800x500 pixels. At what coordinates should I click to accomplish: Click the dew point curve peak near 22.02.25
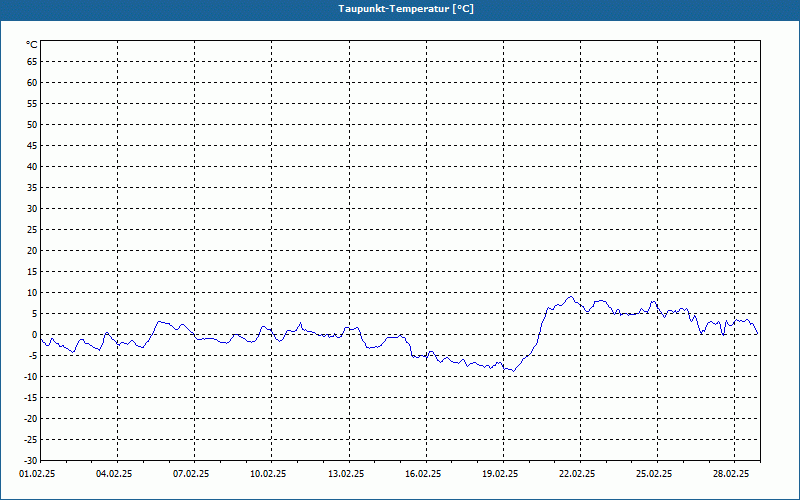pos(571,296)
